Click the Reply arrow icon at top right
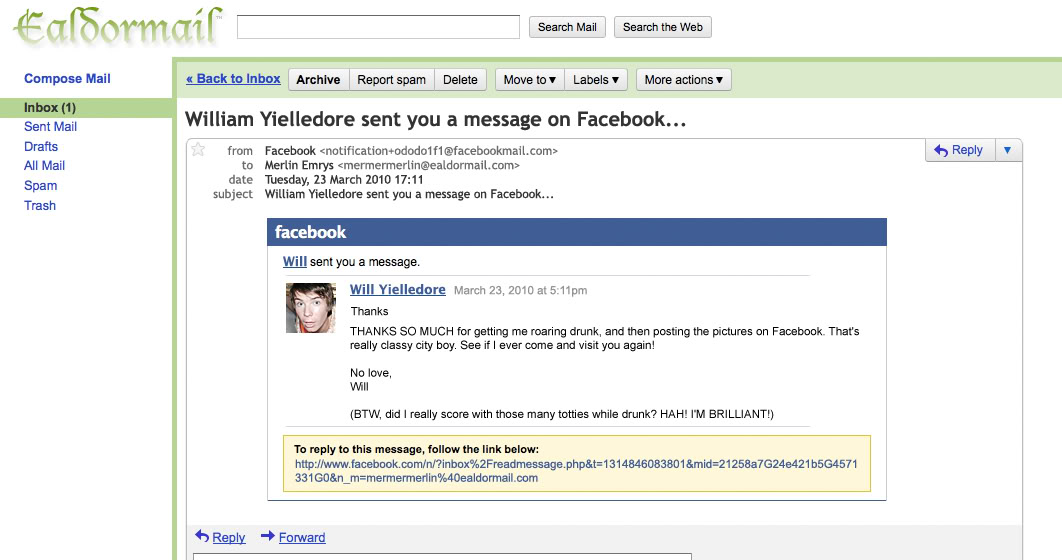Viewport: 1062px width, 560px height. coord(941,150)
